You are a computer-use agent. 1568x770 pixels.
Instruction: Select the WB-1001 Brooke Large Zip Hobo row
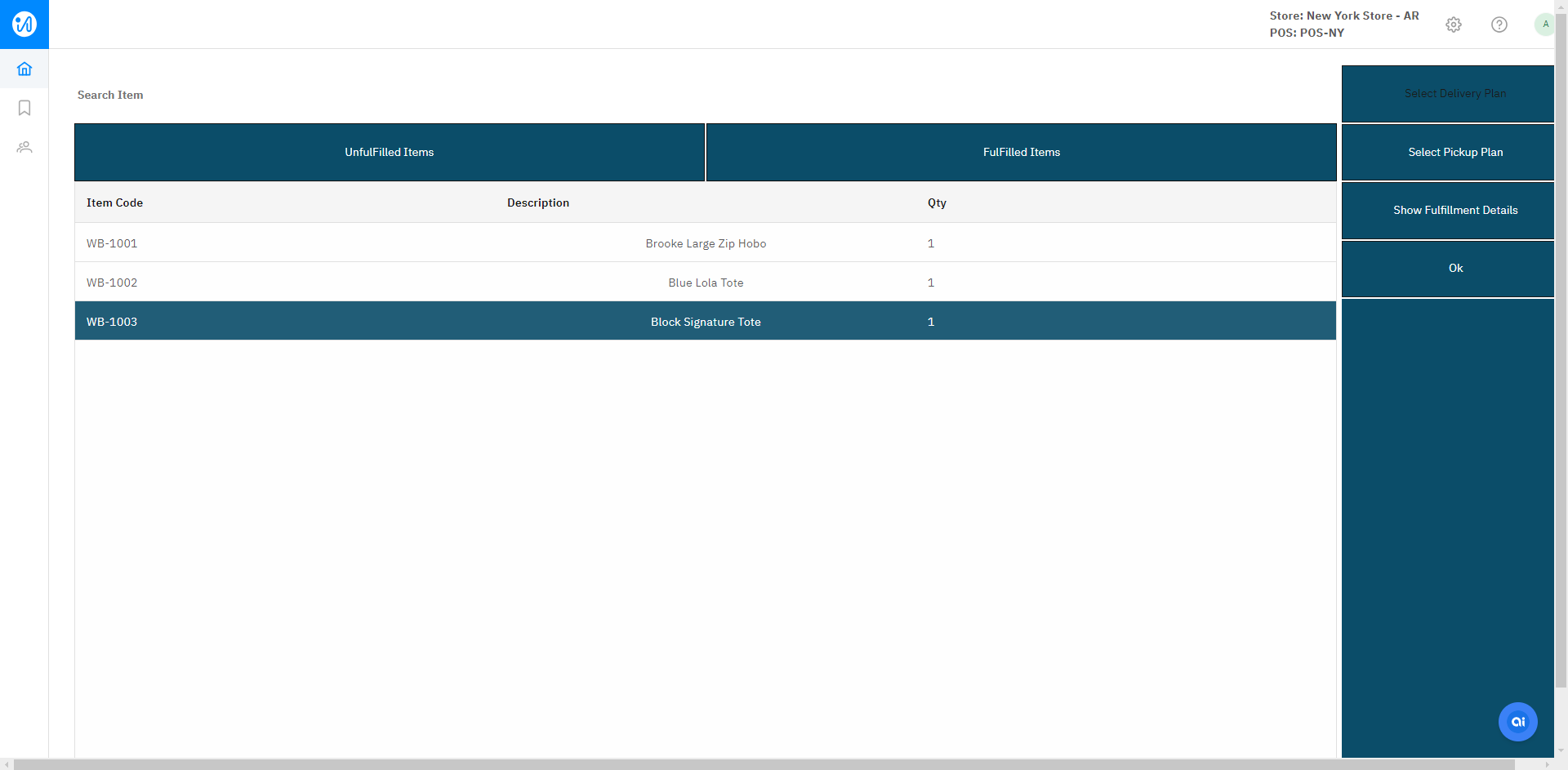(706, 243)
